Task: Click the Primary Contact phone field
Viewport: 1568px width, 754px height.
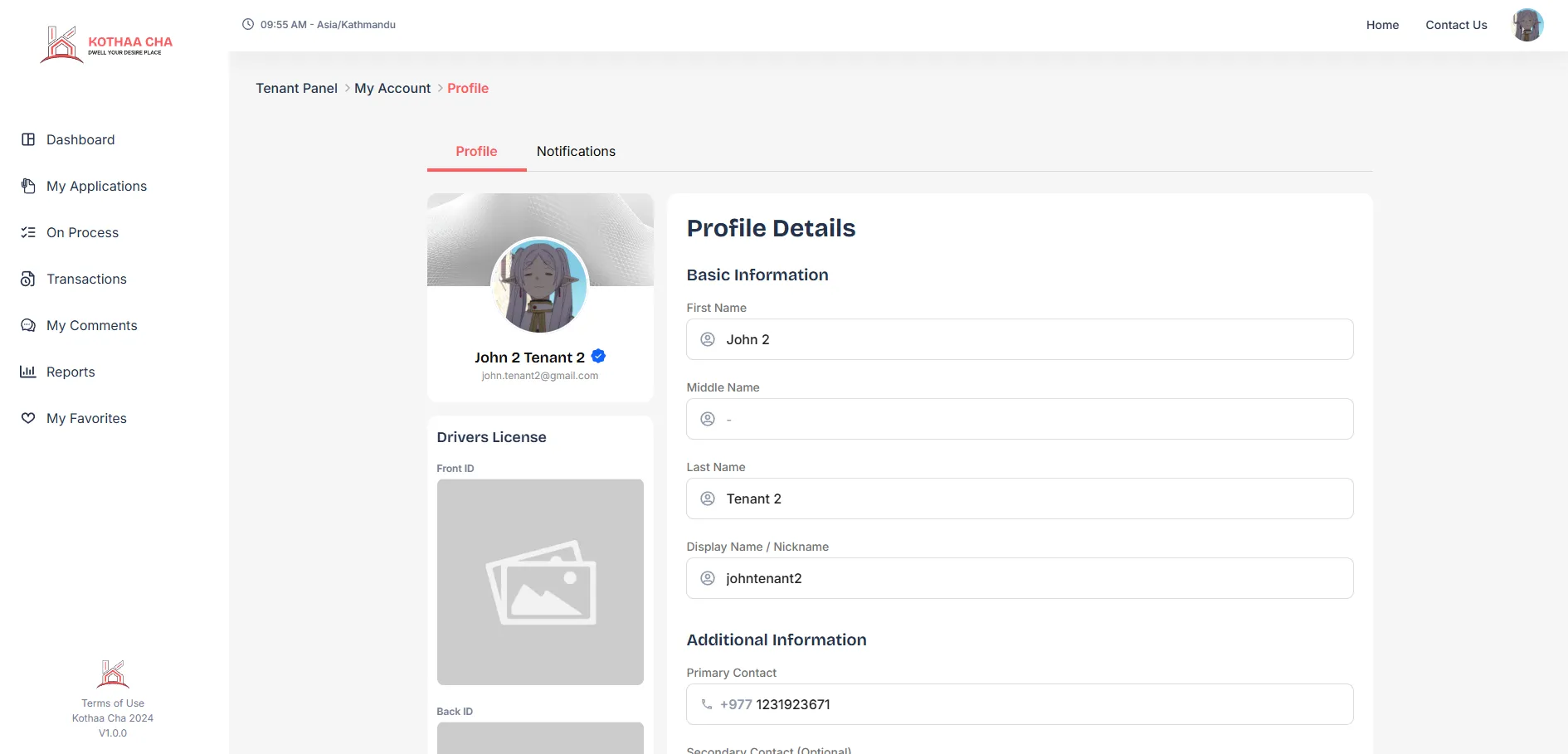Action: pyautogui.click(x=1020, y=704)
